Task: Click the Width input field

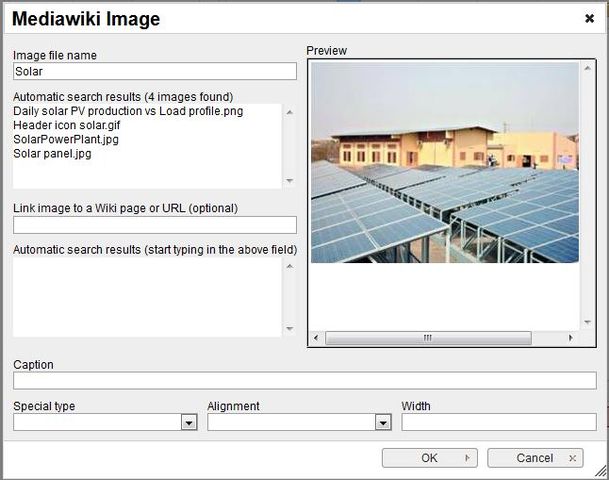Action: click(x=498, y=422)
